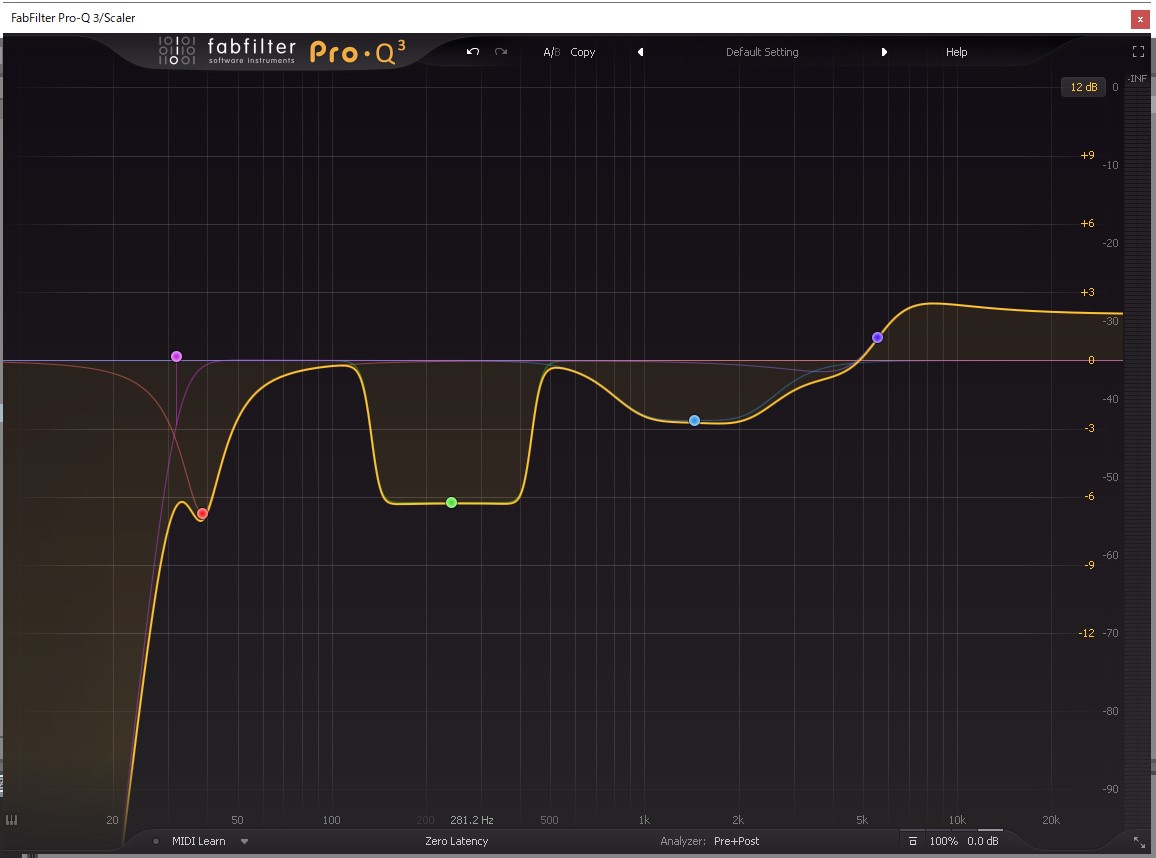The image size is (1156, 858).
Task: Close the FabFilter Pro-Q 3 window
Action: coord(1140,19)
